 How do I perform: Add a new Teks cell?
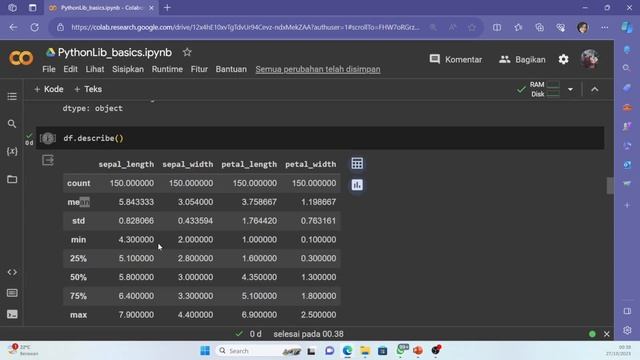[x=88, y=89]
